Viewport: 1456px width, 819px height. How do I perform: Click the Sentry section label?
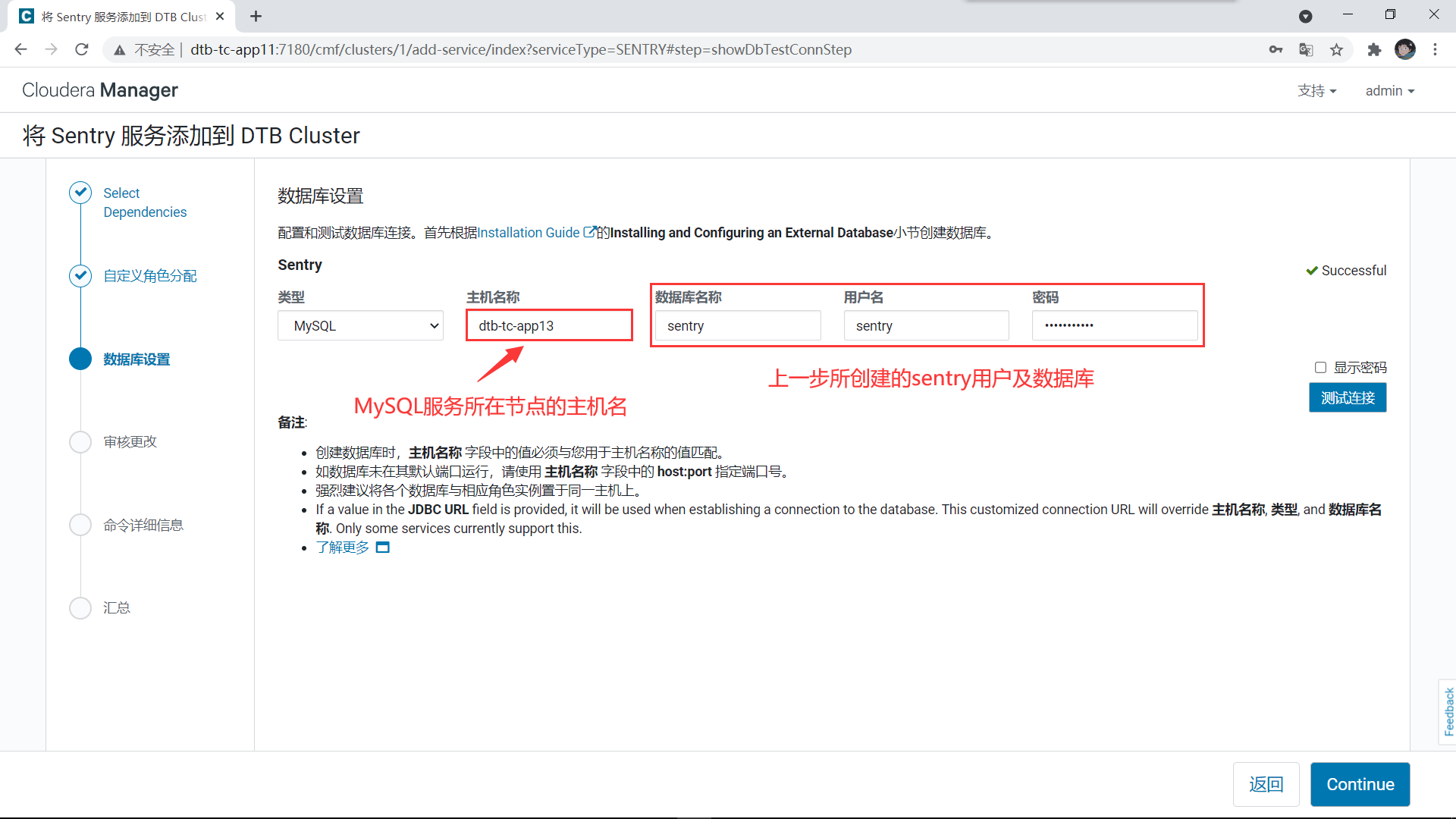coord(300,265)
